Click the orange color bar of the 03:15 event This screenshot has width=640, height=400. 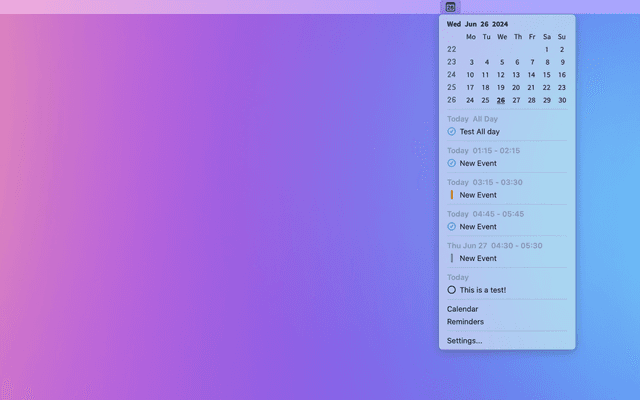(451, 195)
